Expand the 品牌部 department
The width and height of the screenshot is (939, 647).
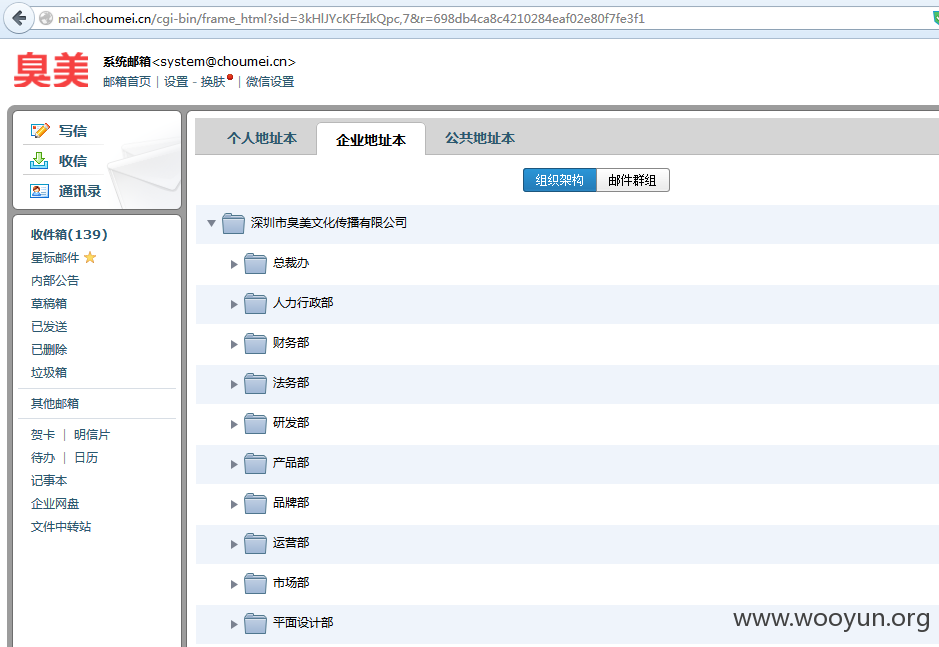coord(234,504)
